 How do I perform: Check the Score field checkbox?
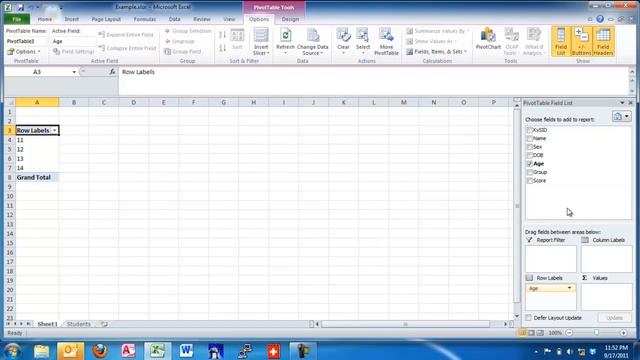click(529, 180)
